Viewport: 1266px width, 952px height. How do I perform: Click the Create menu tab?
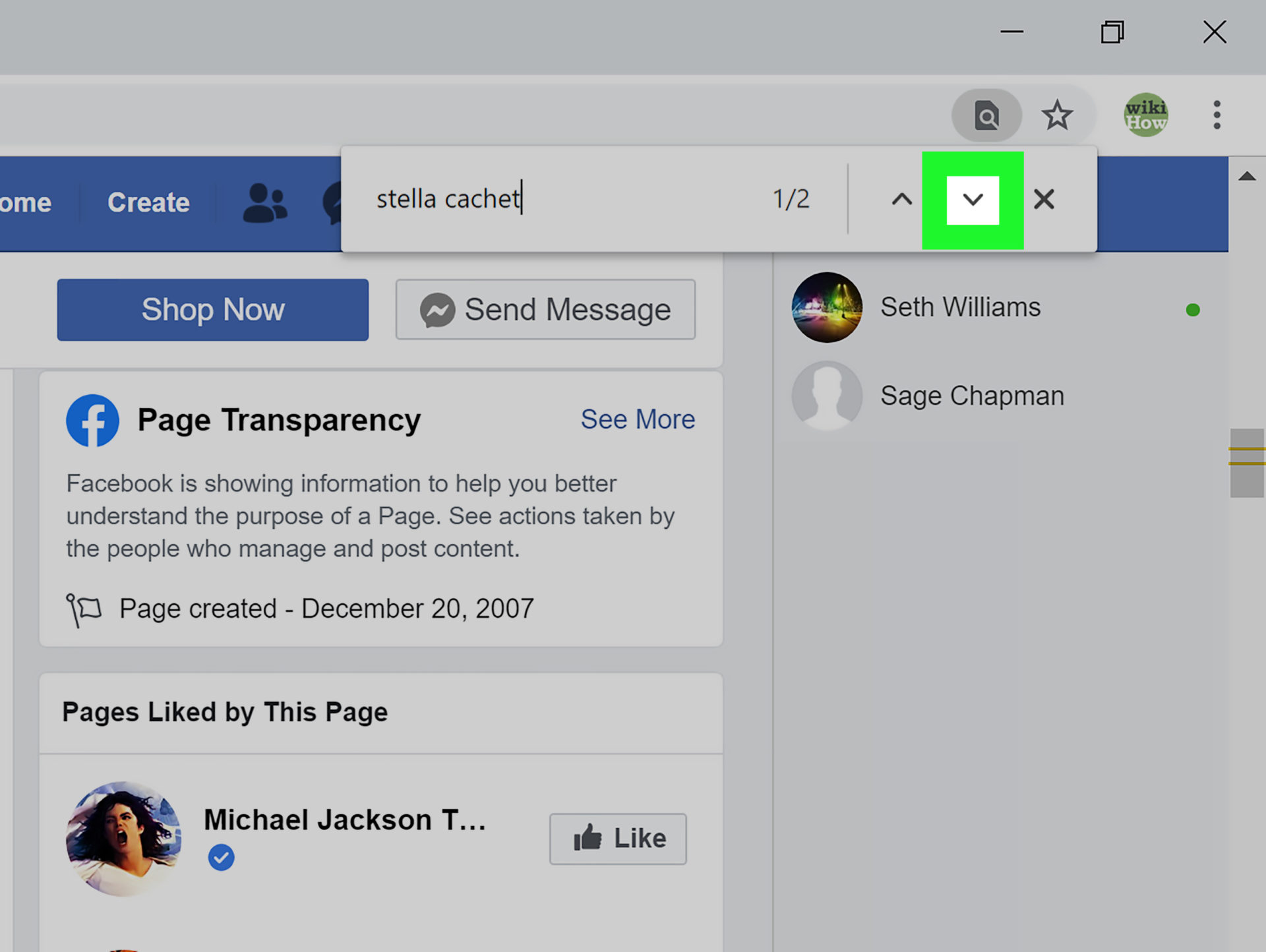point(148,202)
